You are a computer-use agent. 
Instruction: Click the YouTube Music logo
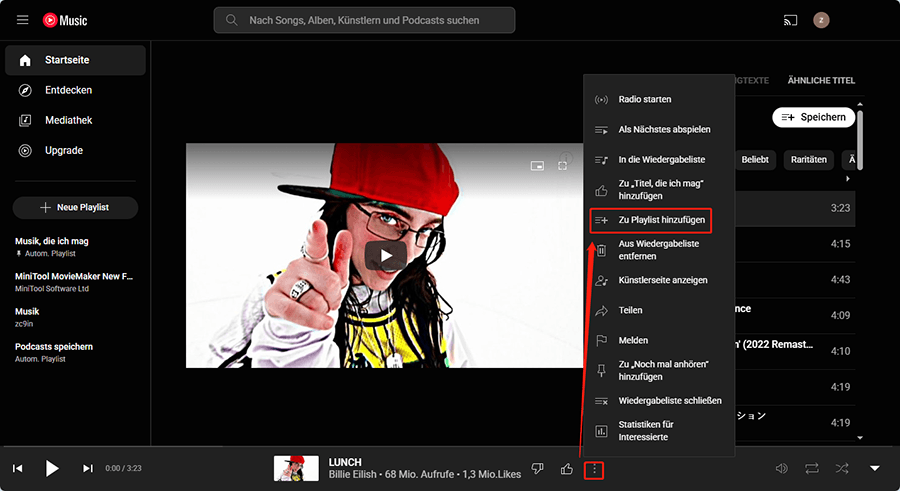[65, 20]
